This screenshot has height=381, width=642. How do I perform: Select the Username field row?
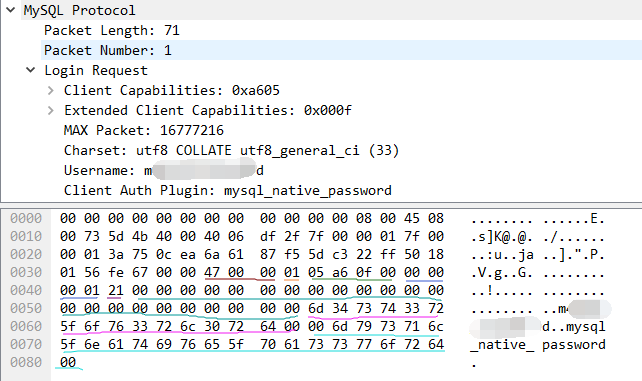tap(164, 170)
